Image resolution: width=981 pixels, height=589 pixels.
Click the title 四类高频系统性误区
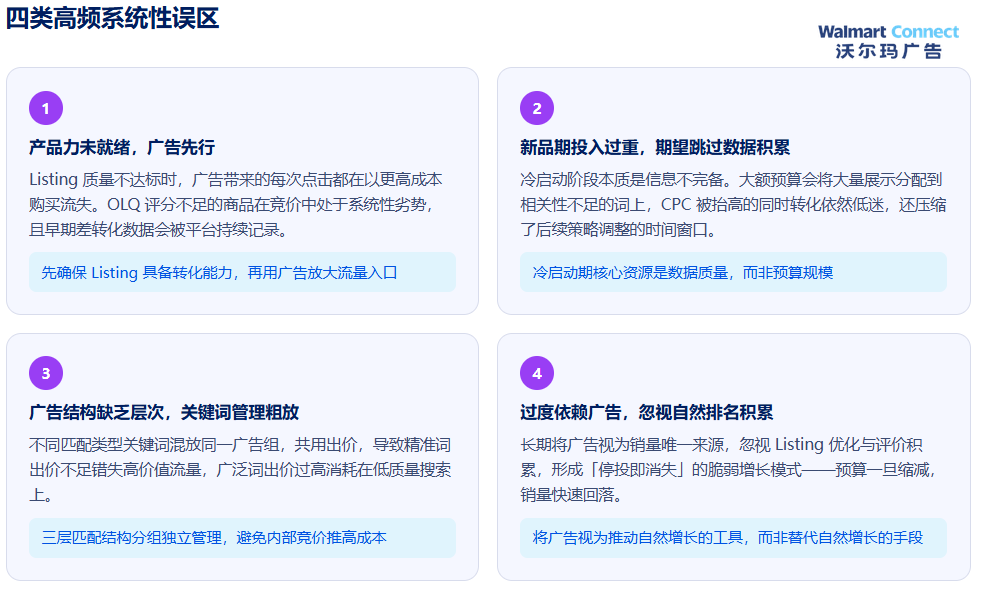coord(113,18)
